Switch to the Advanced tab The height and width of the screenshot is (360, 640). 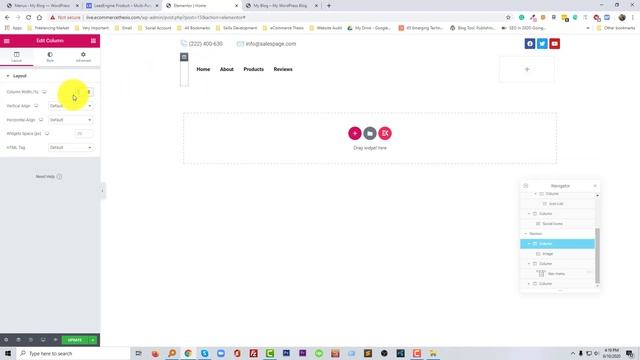click(83, 57)
